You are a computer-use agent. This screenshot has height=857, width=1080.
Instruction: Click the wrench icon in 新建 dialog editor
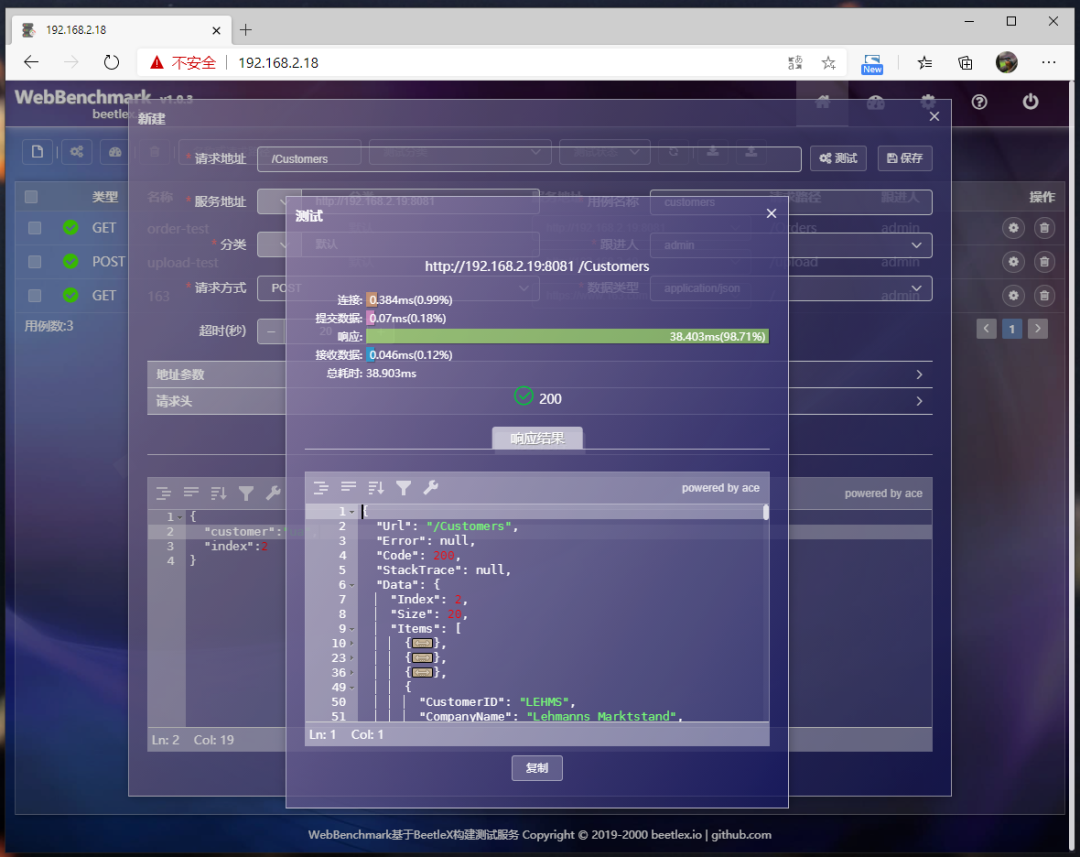click(x=273, y=493)
